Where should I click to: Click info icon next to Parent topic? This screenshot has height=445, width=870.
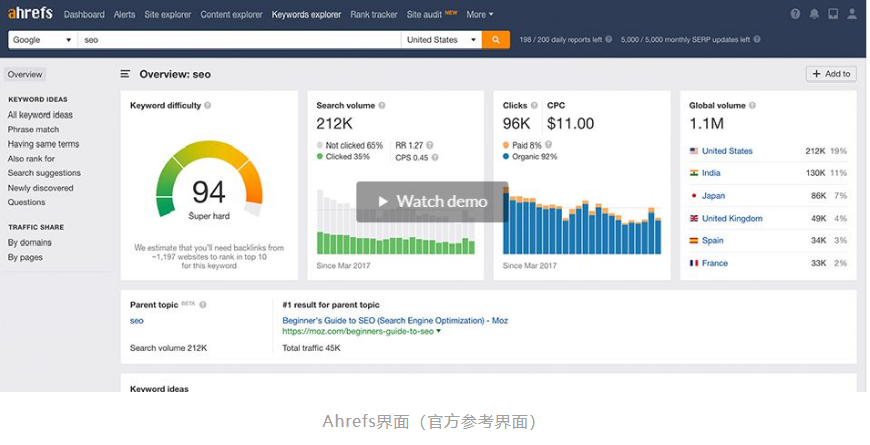tap(203, 305)
